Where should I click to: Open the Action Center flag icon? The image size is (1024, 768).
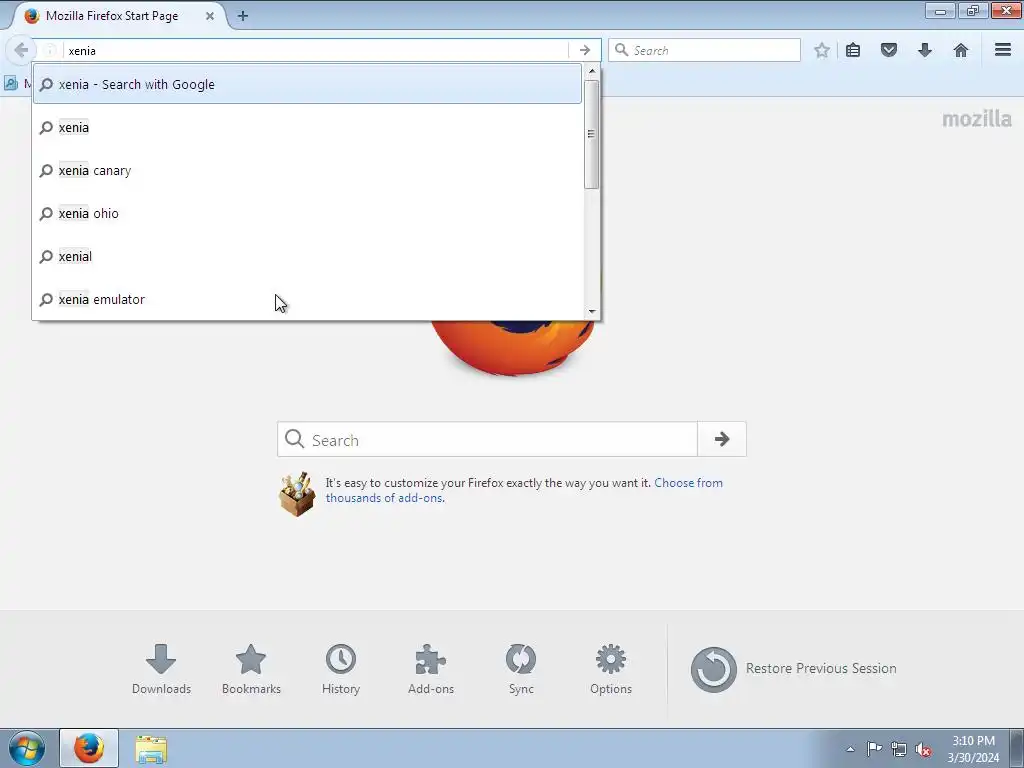[x=874, y=749]
